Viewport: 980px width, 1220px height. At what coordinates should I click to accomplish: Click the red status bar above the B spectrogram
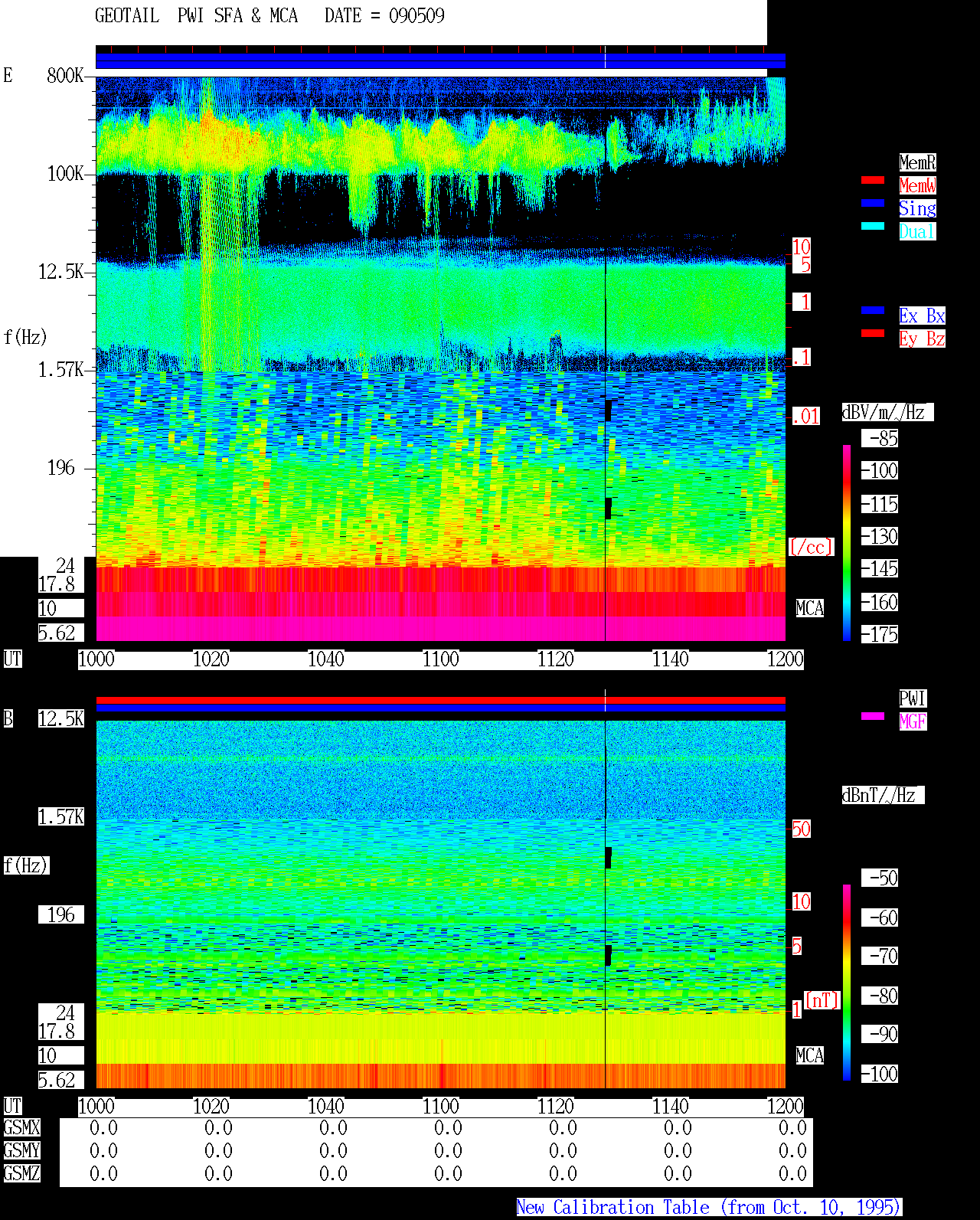440,700
